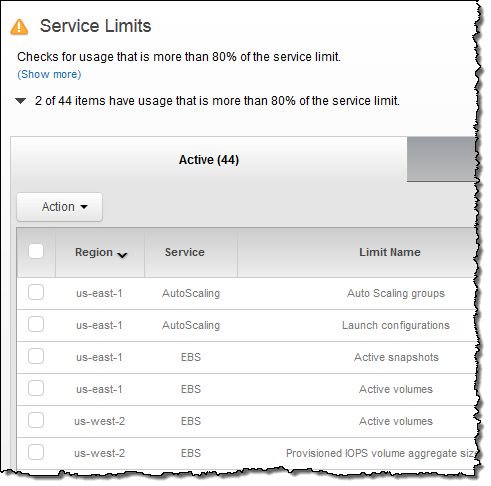The image size is (491, 486).
Task: Click the Show more link
Action: coord(49,74)
